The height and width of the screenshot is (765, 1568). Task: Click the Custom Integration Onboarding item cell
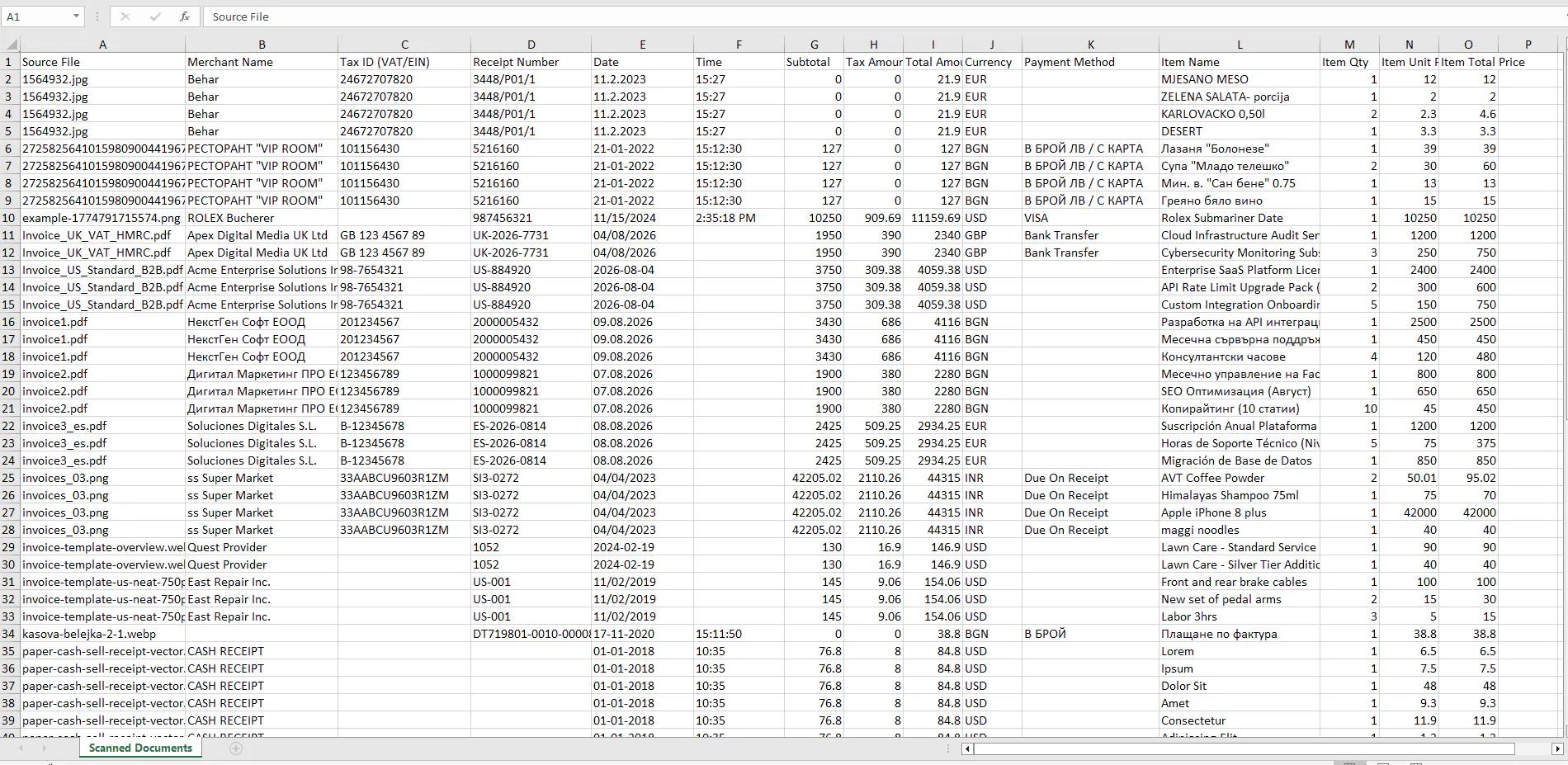[x=1240, y=305]
